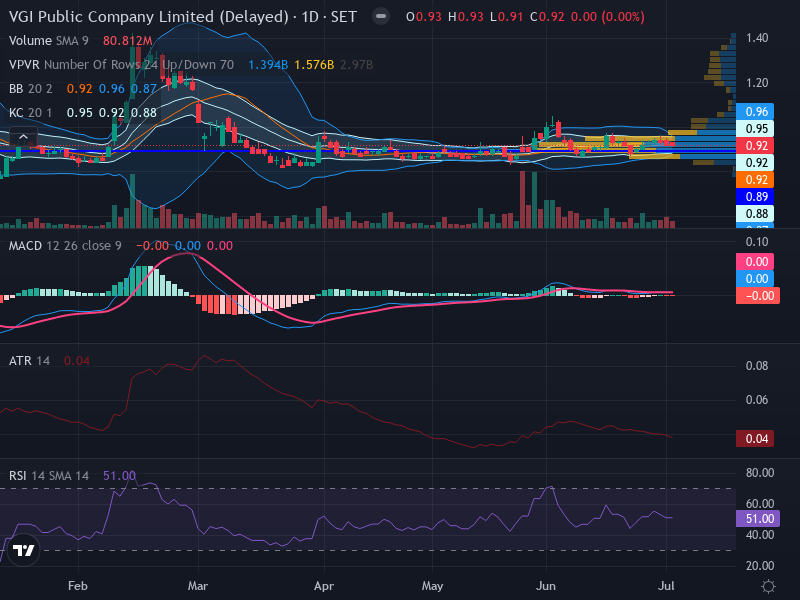Click the Apr label on time axis
Image resolution: width=800 pixels, height=600 pixels.
coord(324,586)
